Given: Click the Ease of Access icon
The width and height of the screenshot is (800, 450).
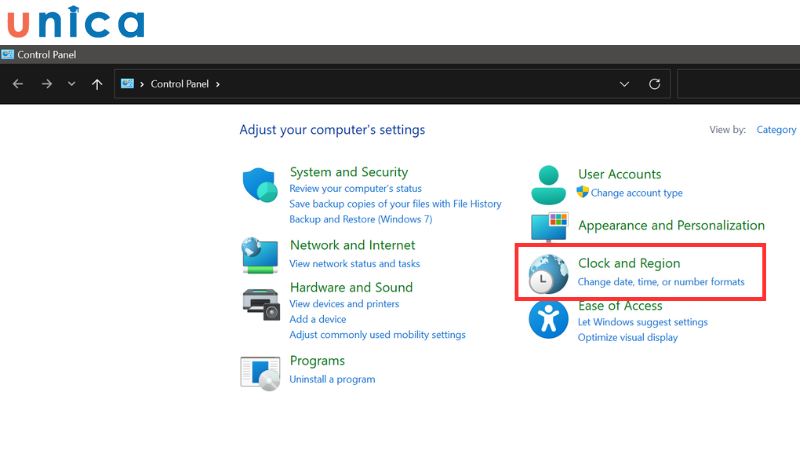Looking at the screenshot, I should point(548,319).
